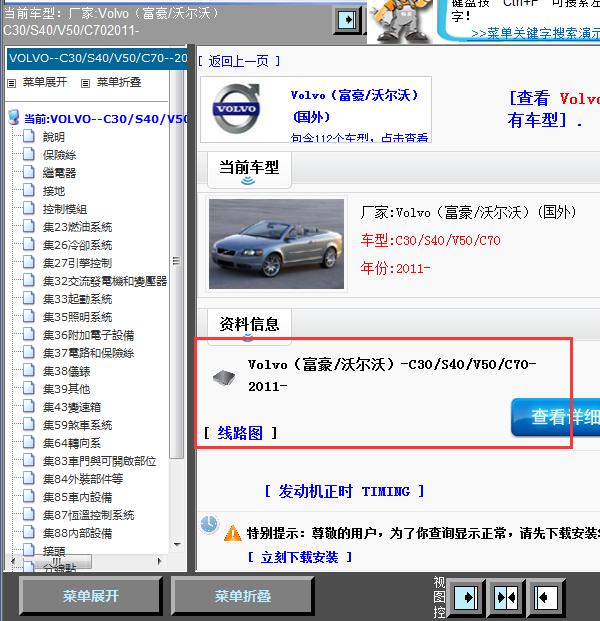Screen dimensions: 600x621
Task: Select 集32交流發電機和變壓器 in the tree
Action: [105, 281]
